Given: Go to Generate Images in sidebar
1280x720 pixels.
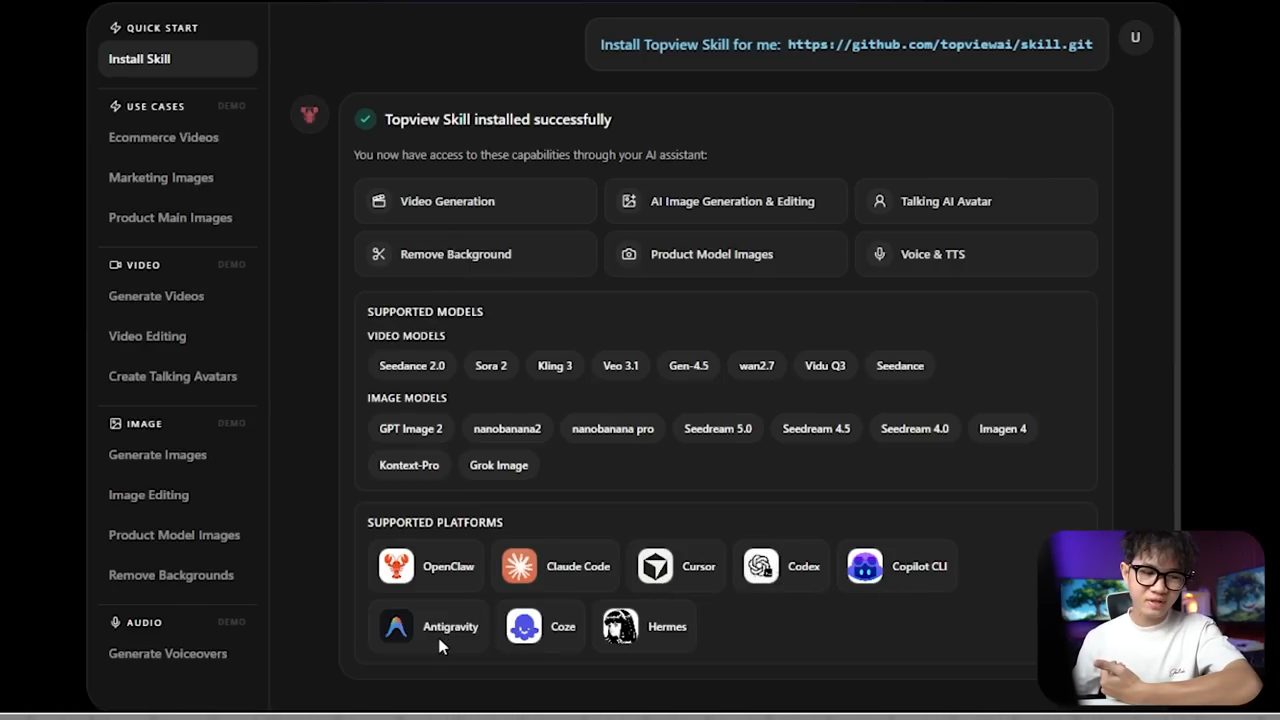Looking at the screenshot, I should pyautogui.click(x=158, y=455).
